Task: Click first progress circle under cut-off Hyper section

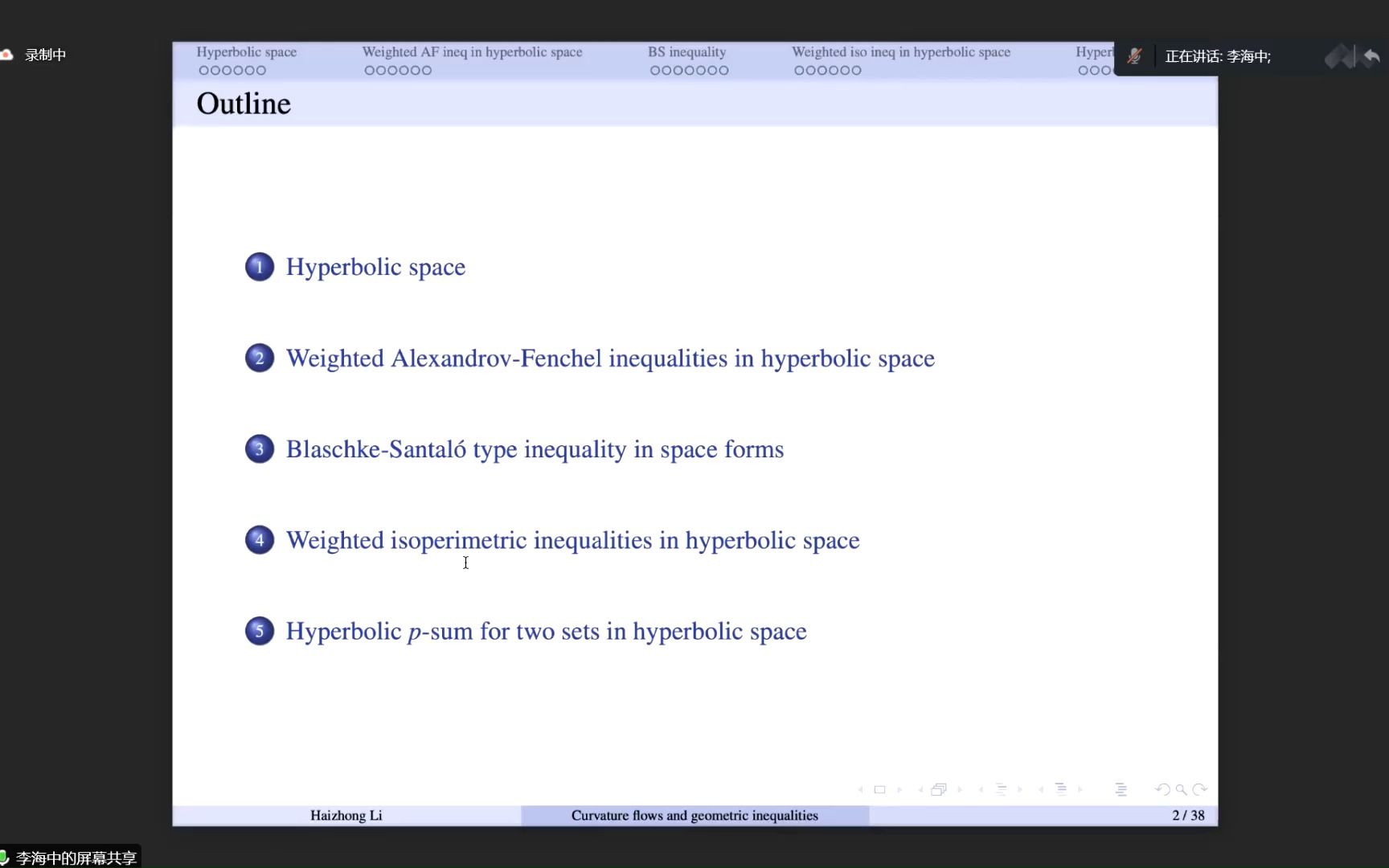Action: click(x=1084, y=71)
